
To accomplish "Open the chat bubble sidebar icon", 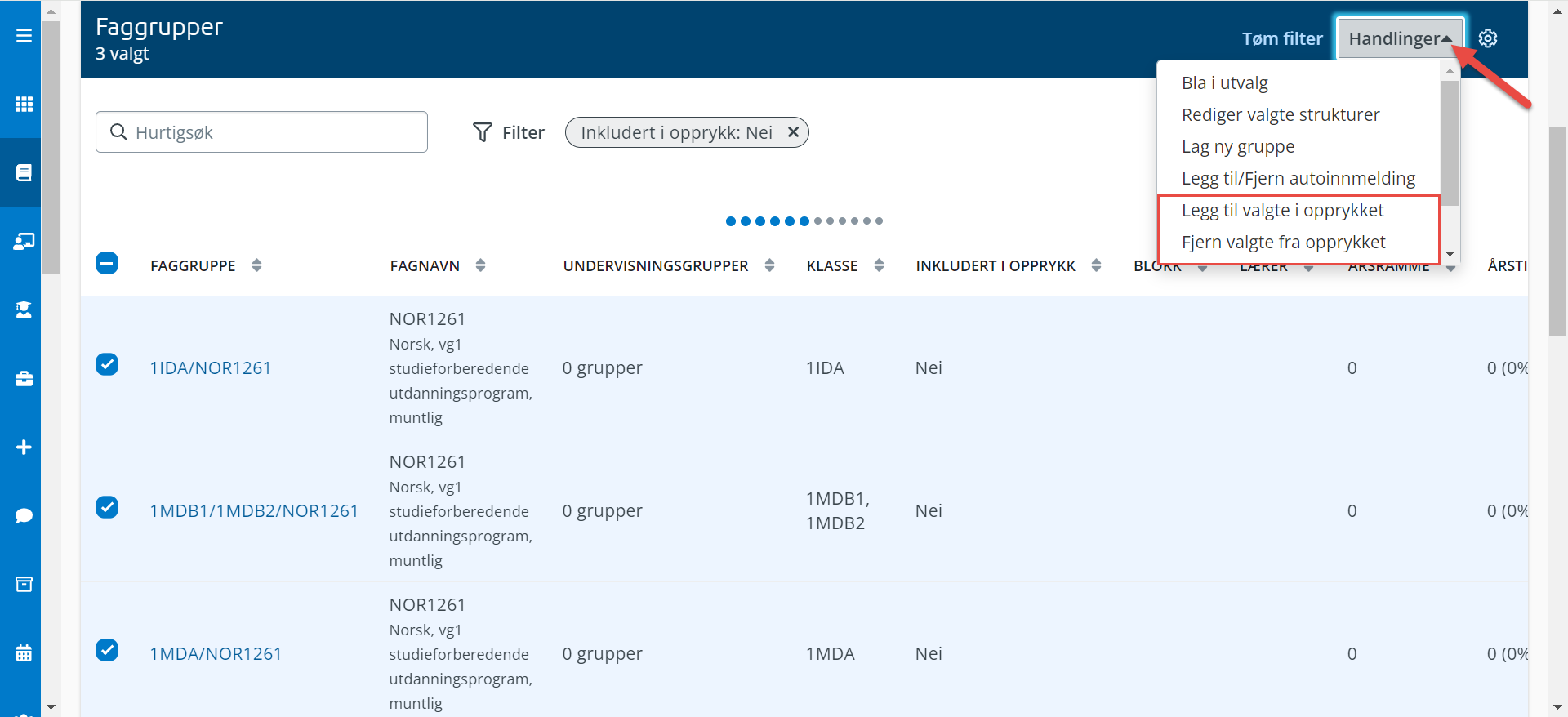I will pos(24,515).
